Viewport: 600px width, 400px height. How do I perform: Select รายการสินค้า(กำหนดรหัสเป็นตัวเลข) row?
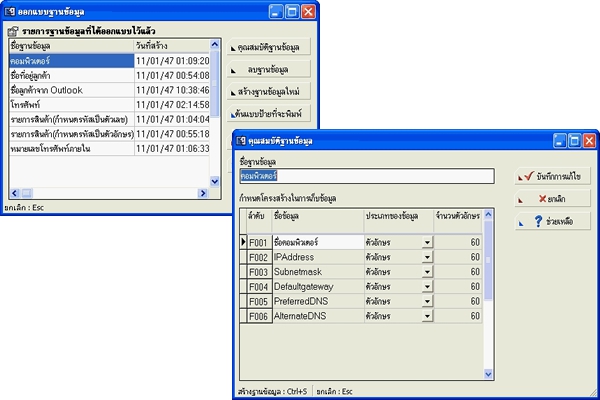pos(109,119)
